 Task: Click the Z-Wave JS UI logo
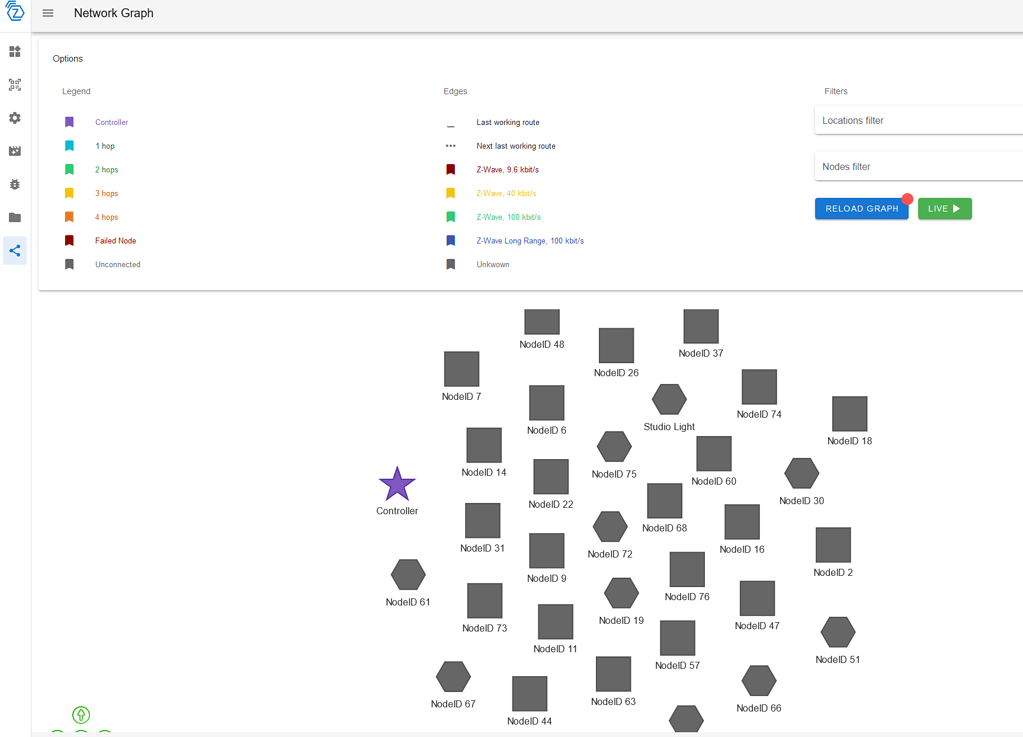point(16,13)
